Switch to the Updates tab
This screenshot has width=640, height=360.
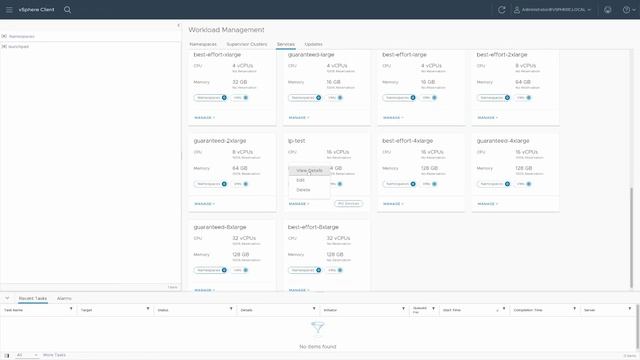(x=313, y=44)
